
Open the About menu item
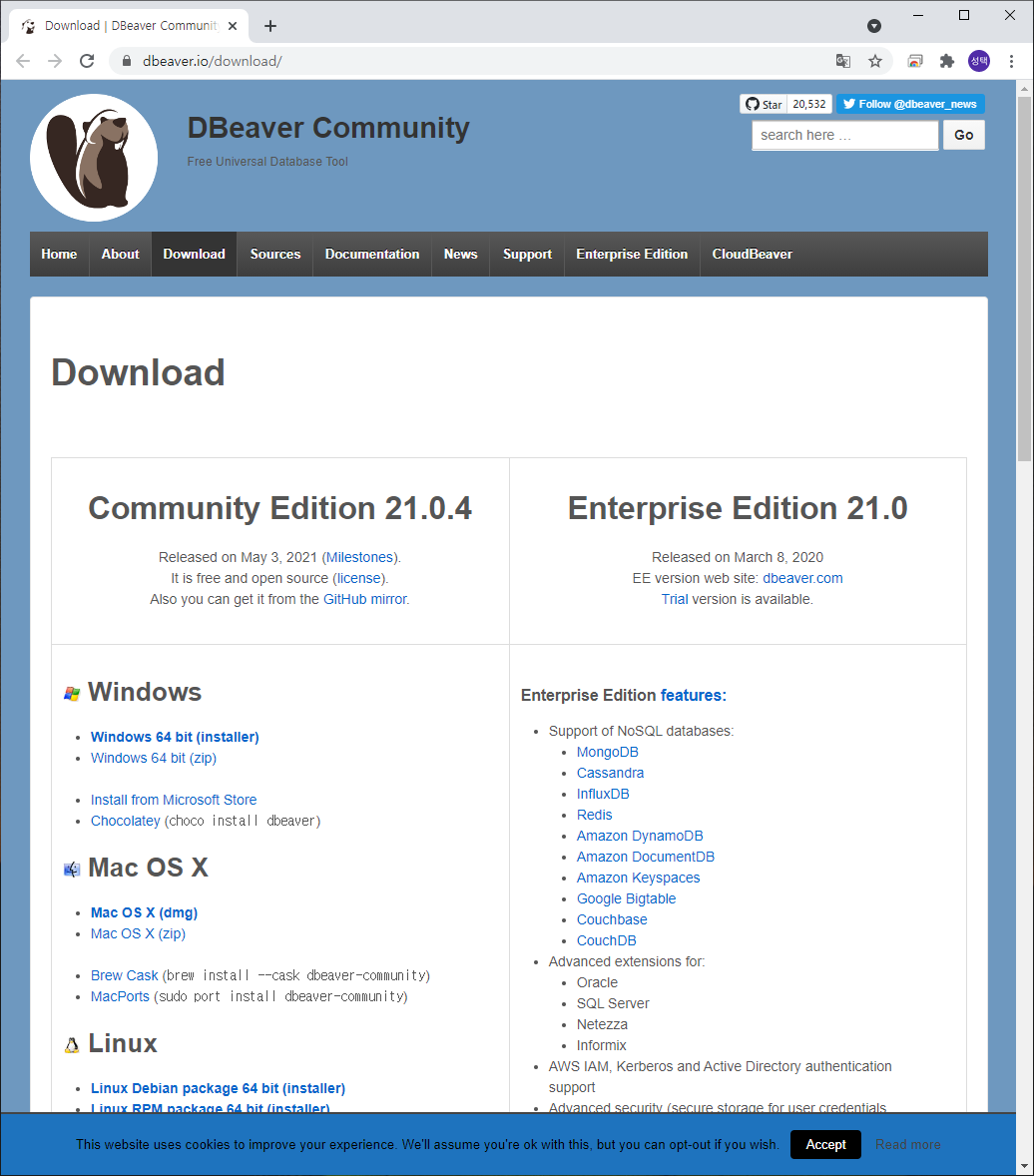pyautogui.click(x=121, y=255)
